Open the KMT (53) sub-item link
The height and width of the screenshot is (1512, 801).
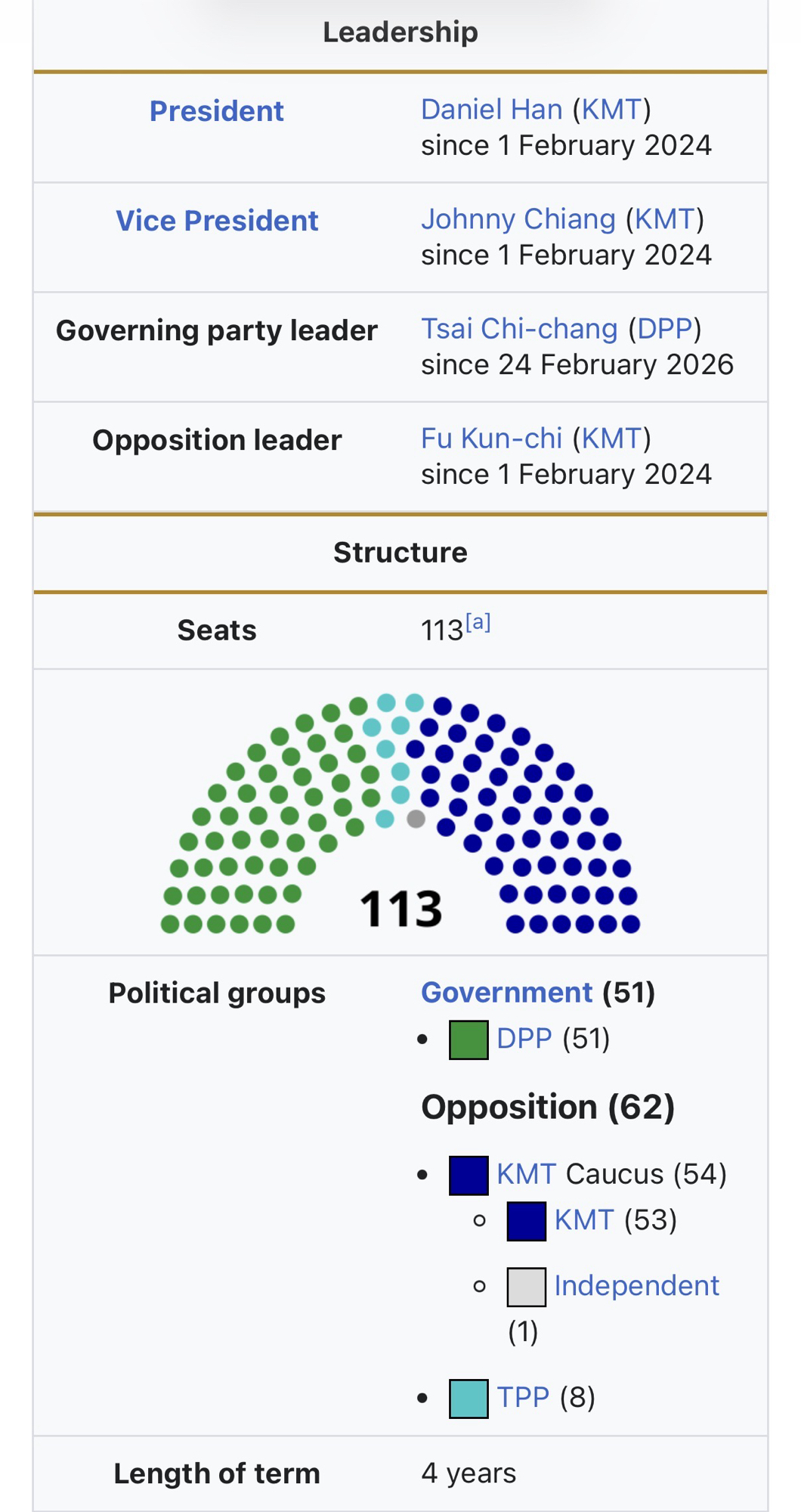tap(584, 1220)
